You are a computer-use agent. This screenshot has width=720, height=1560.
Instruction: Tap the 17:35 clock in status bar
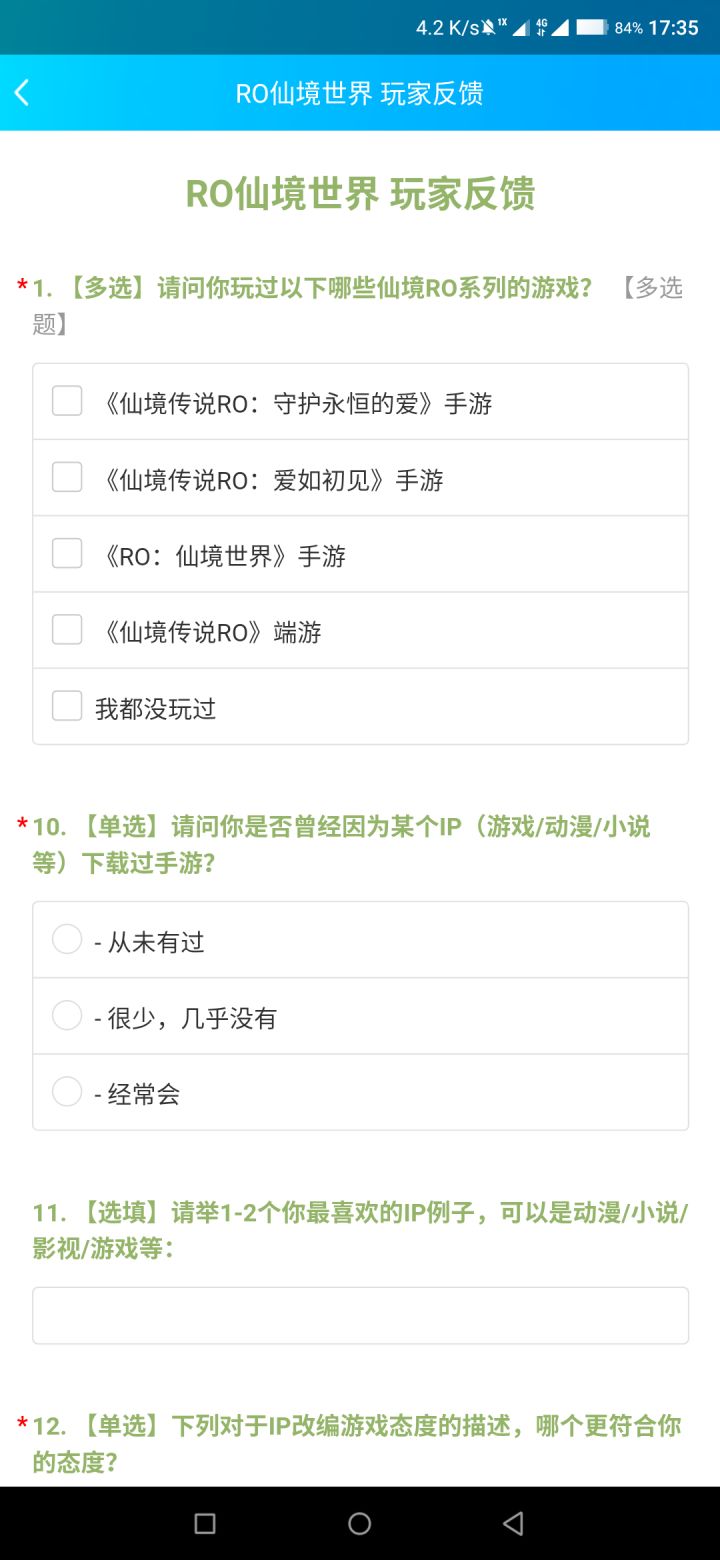point(673,28)
